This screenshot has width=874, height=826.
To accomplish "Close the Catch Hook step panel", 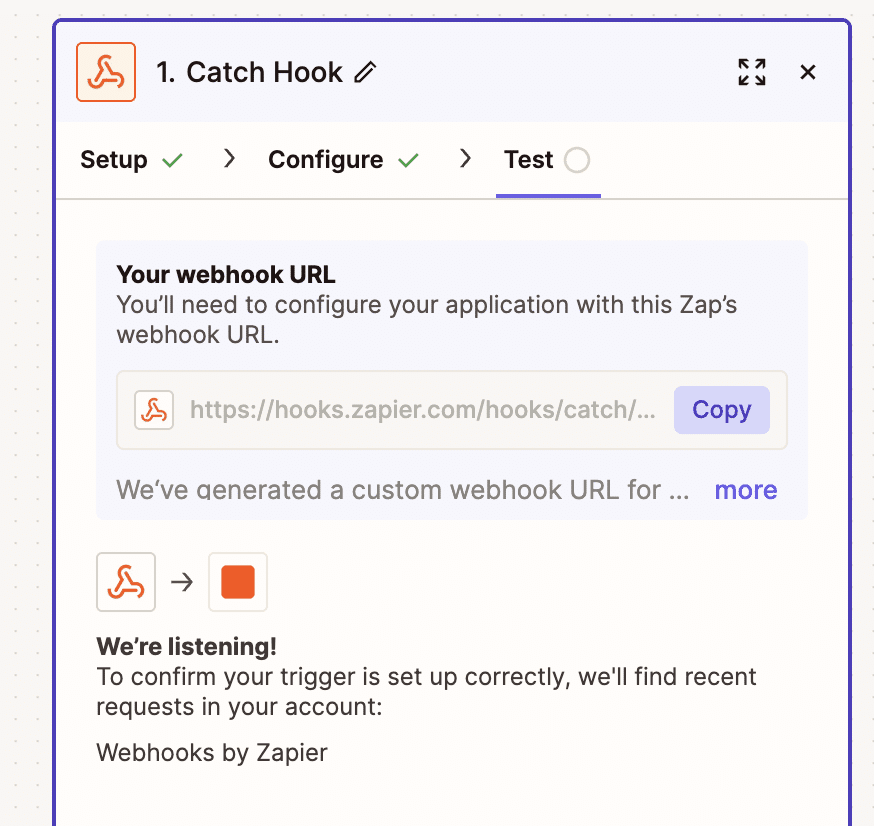I will (807, 72).
